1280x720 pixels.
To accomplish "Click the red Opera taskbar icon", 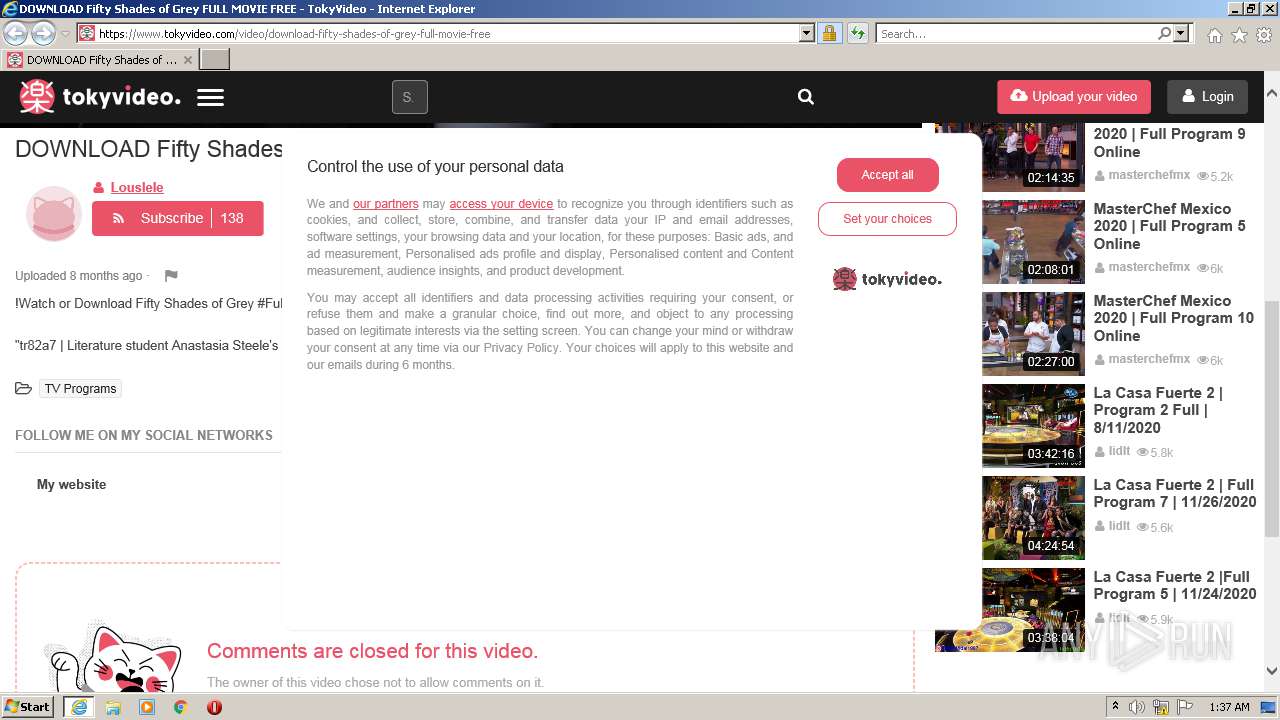I will coord(214,707).
